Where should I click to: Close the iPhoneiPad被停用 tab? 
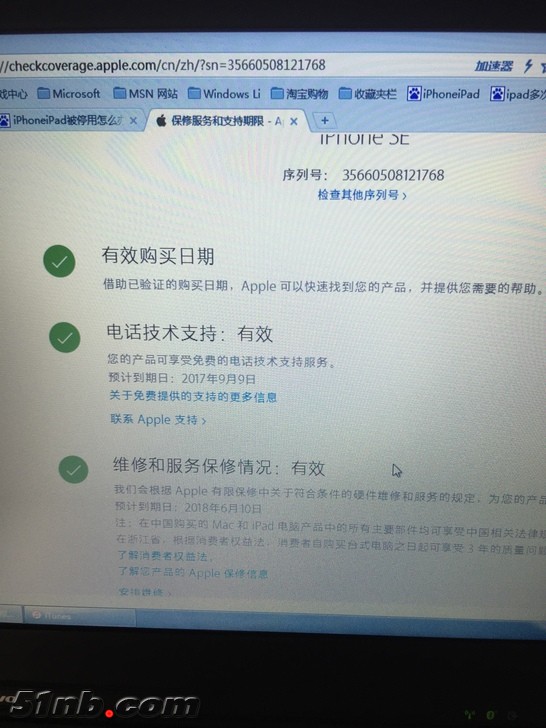click(x=133, y=121)
